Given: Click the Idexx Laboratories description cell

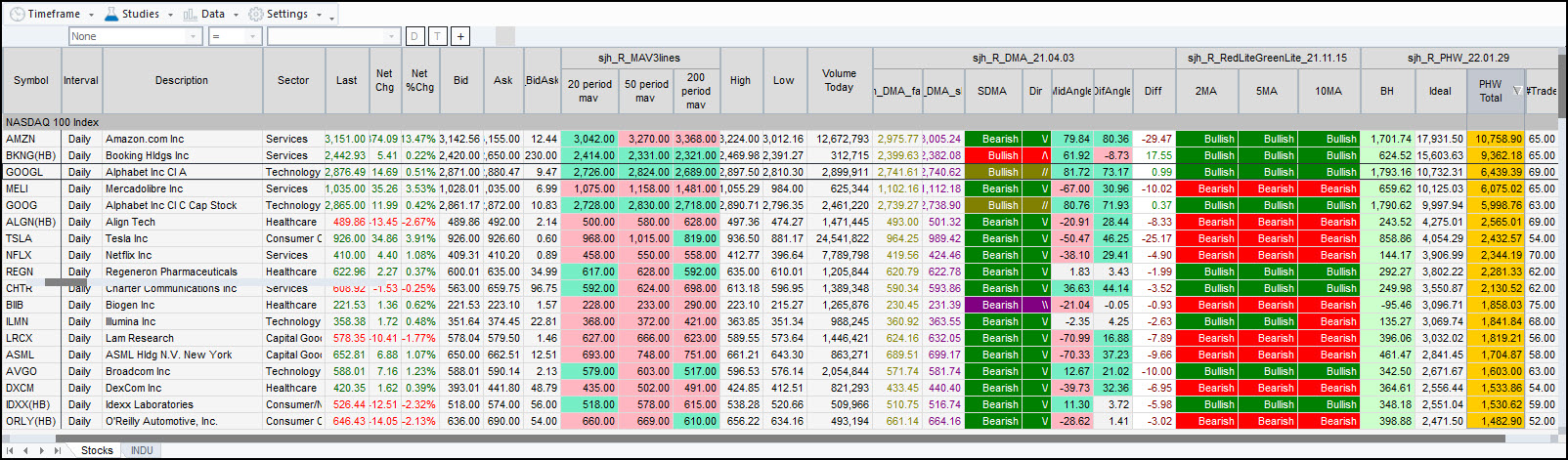Looking at the screenshot, I should [182, 404].
